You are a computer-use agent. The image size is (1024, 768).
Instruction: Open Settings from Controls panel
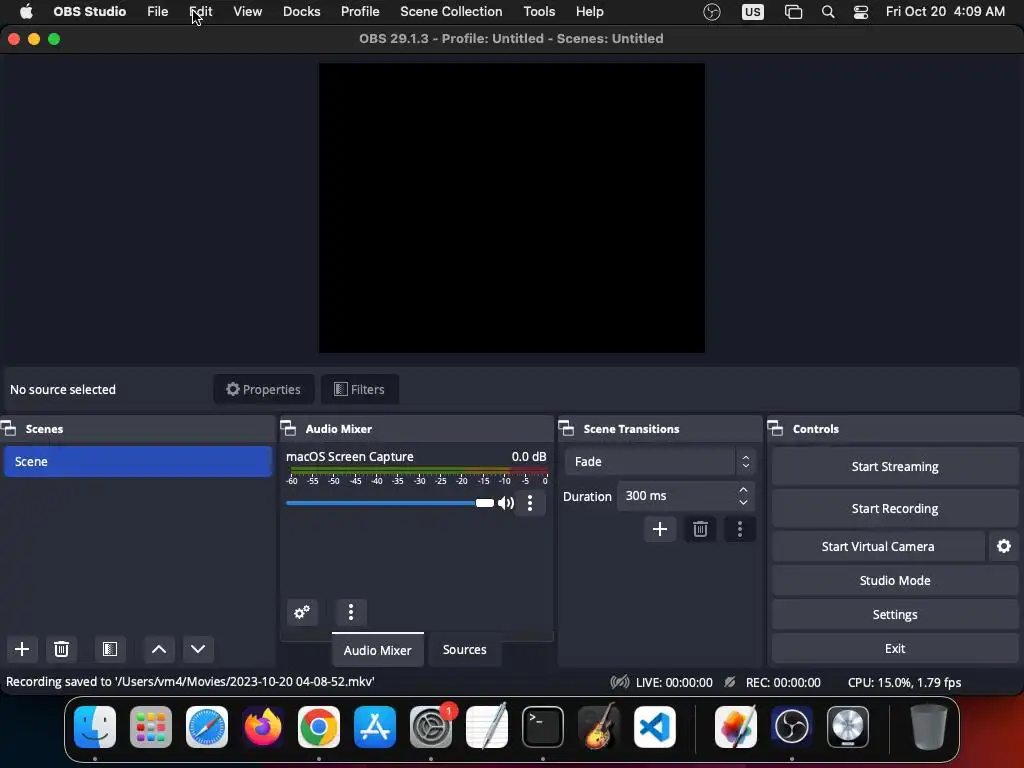(895, 615)
